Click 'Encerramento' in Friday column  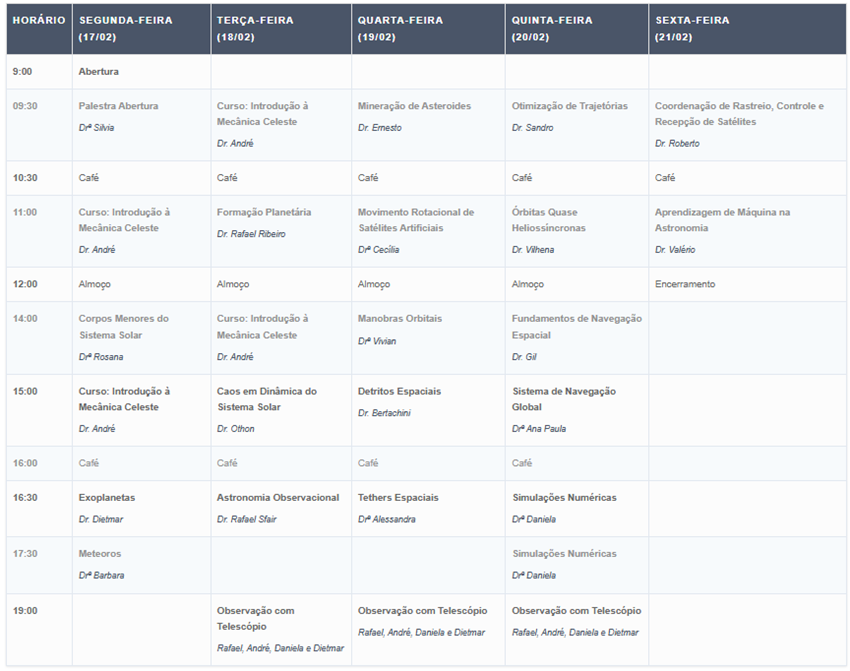coord(685,284)
